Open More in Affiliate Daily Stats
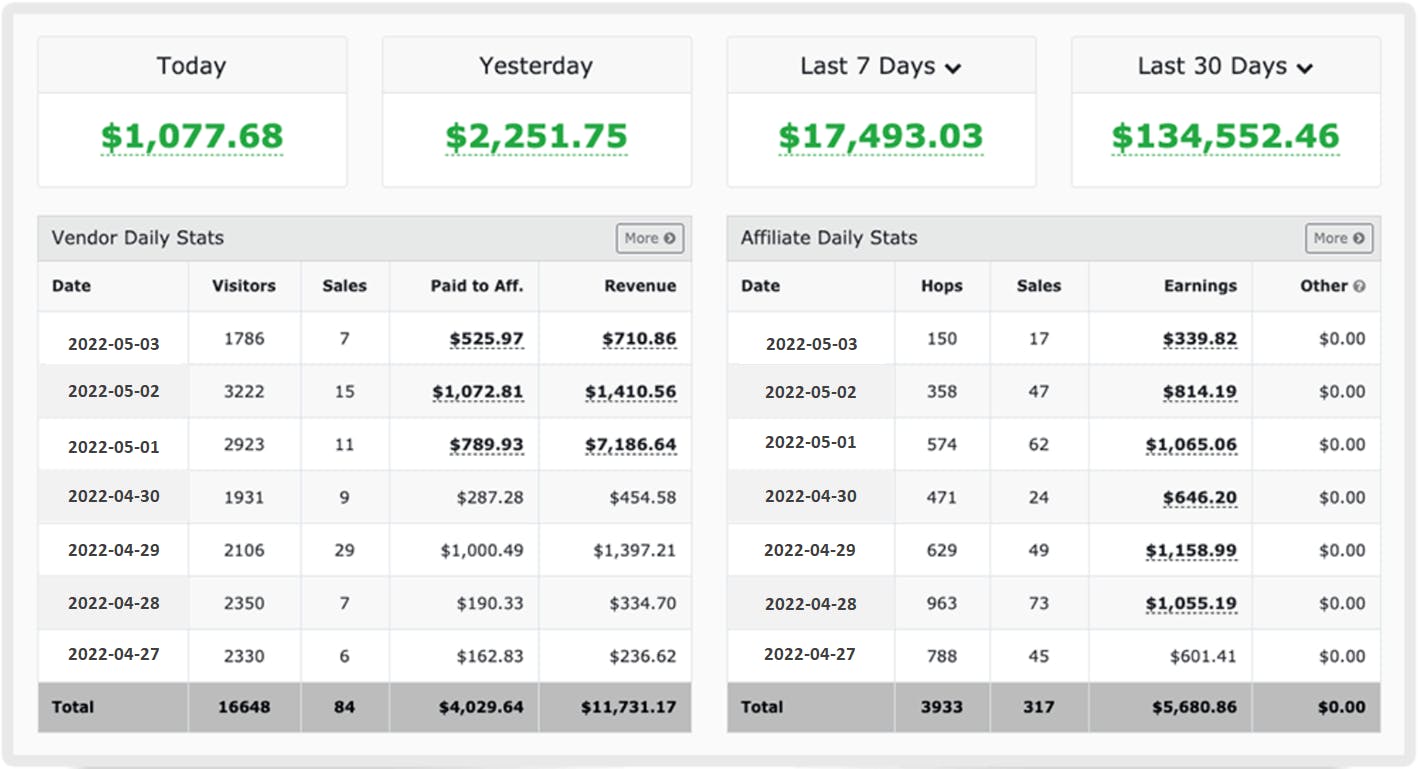Viewport: 1418px width, 769px height. click(1339, 238)
